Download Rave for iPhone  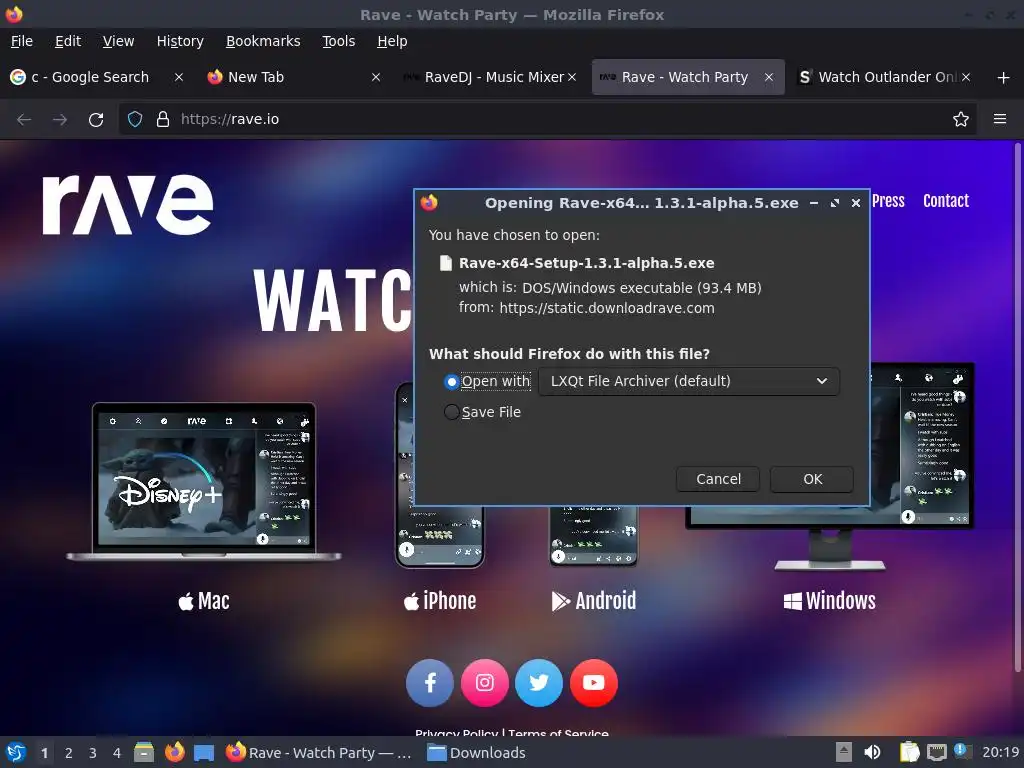click(440, 601)
